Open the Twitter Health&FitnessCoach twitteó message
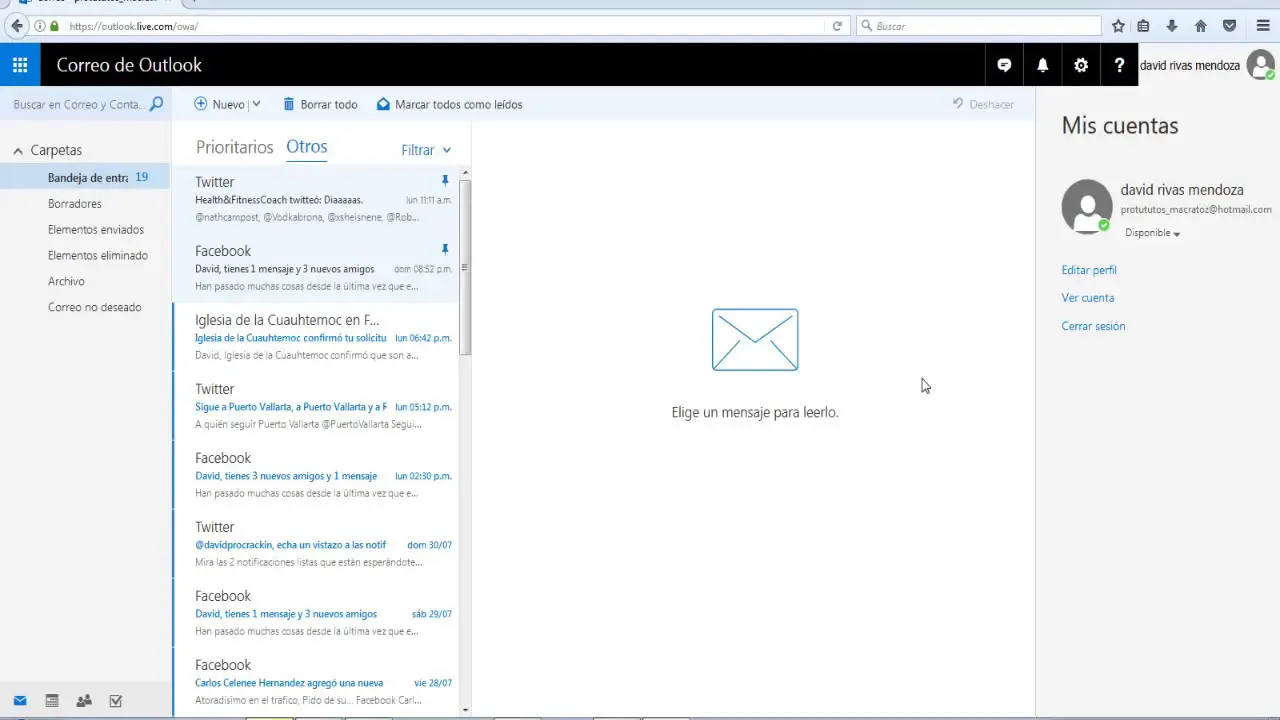This screenshot has width=1280, height=720. (x=315, y=200)
